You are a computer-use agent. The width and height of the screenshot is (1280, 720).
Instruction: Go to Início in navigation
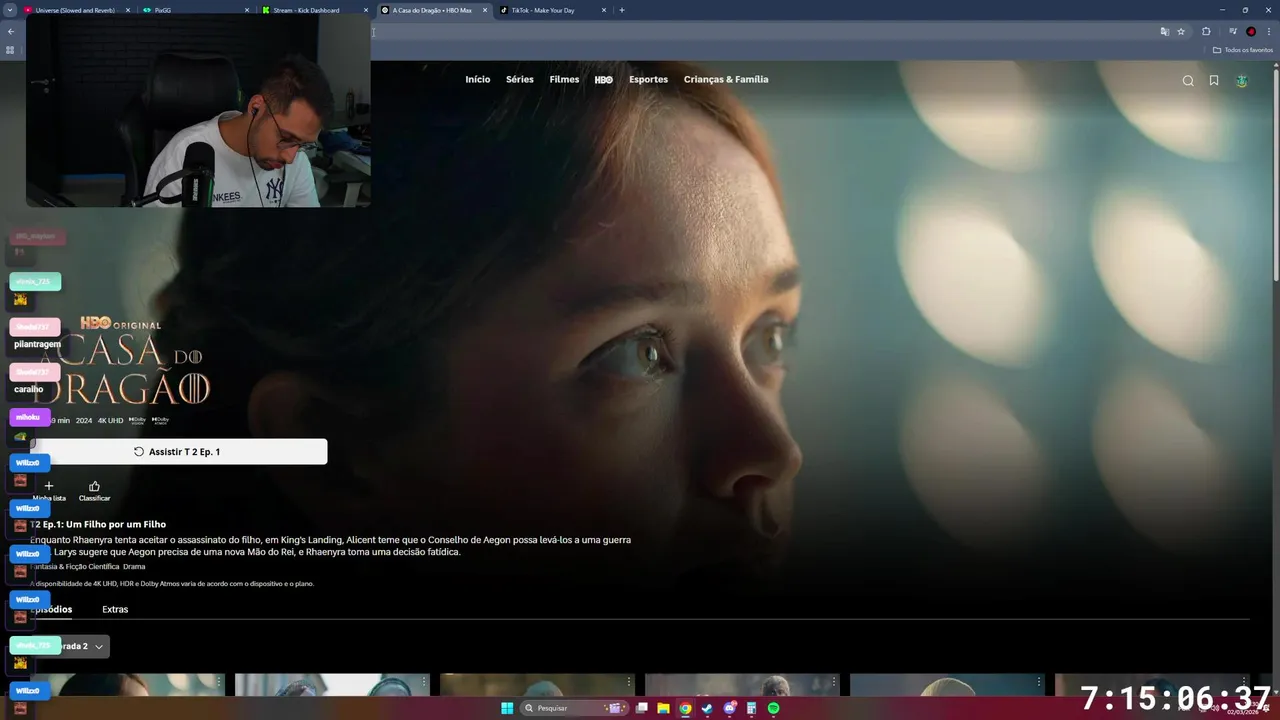pos(478,80)
